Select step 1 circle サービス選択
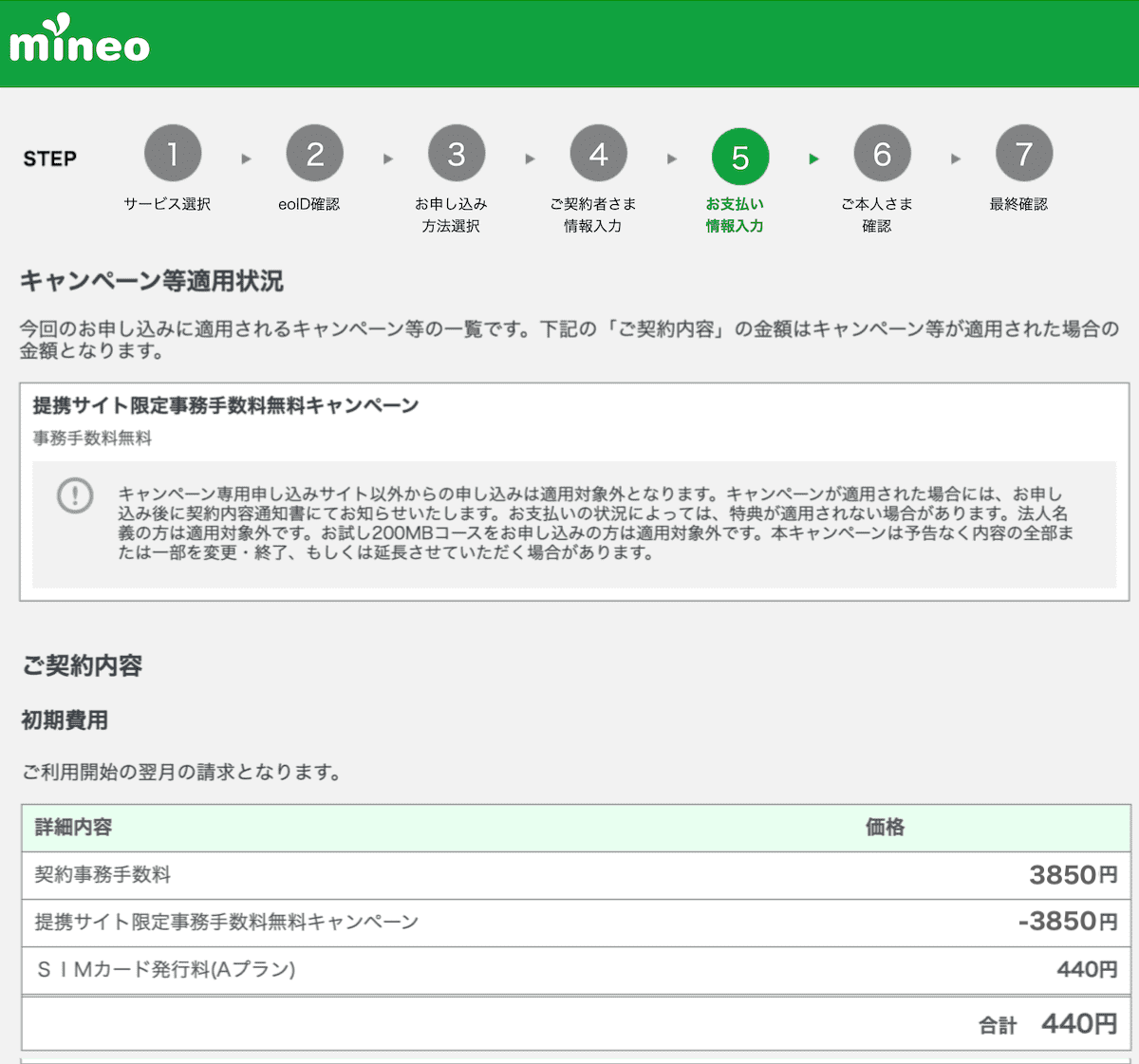Screen dimensions: 1139x1064 [x=173, y=154]
